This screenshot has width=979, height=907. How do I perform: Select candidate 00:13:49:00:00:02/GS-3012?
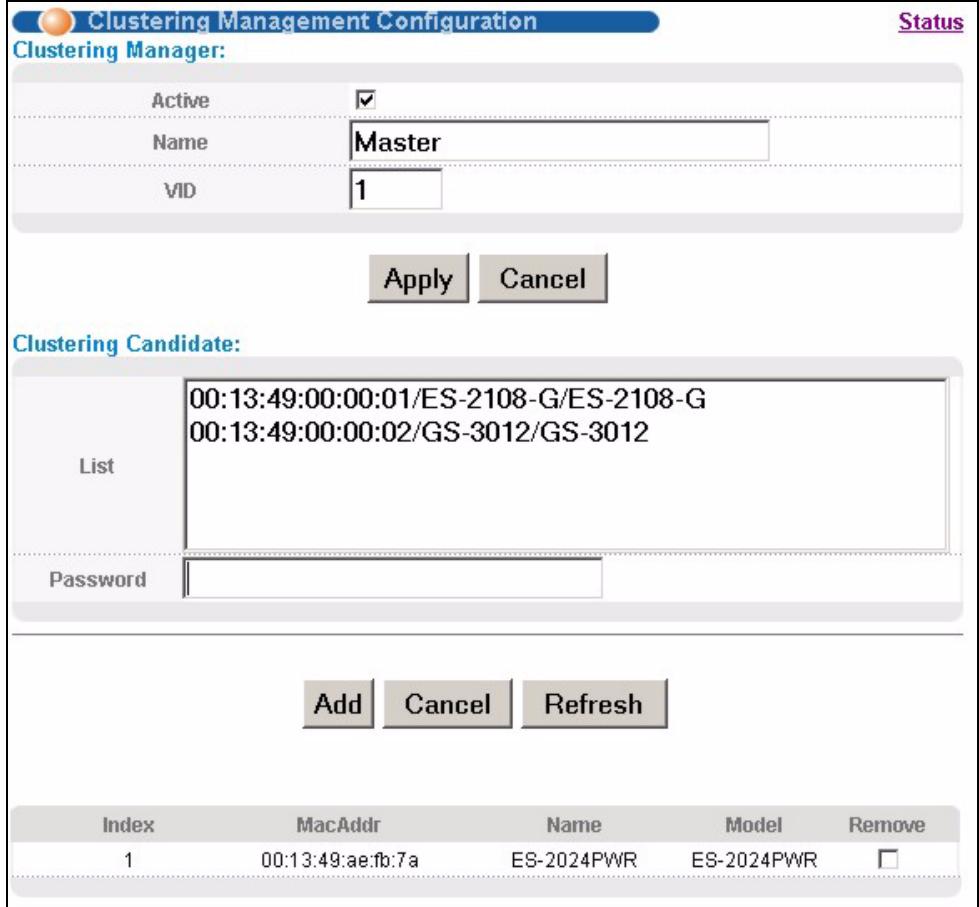pos(419,432)
